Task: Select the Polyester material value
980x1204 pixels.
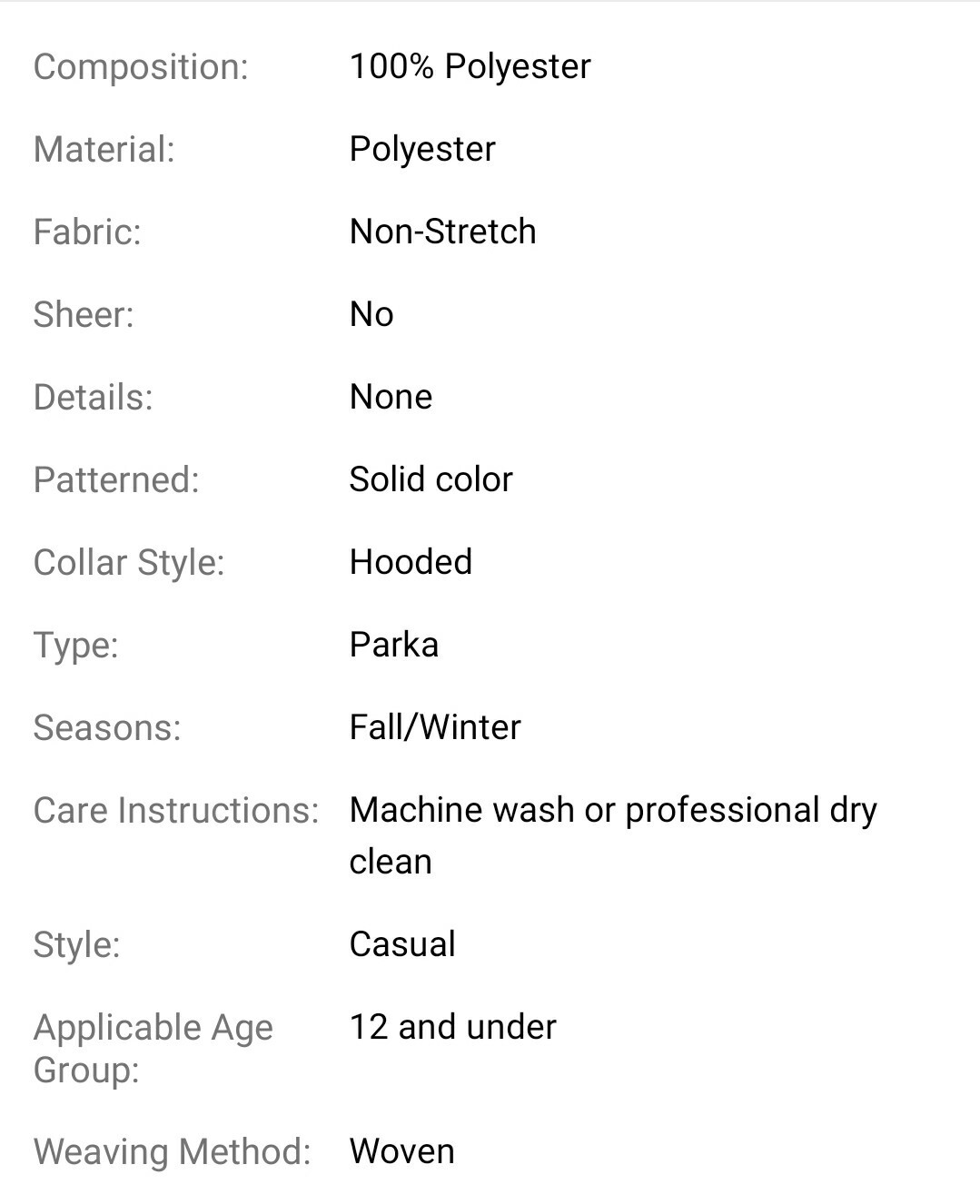Action: (422, 149)
